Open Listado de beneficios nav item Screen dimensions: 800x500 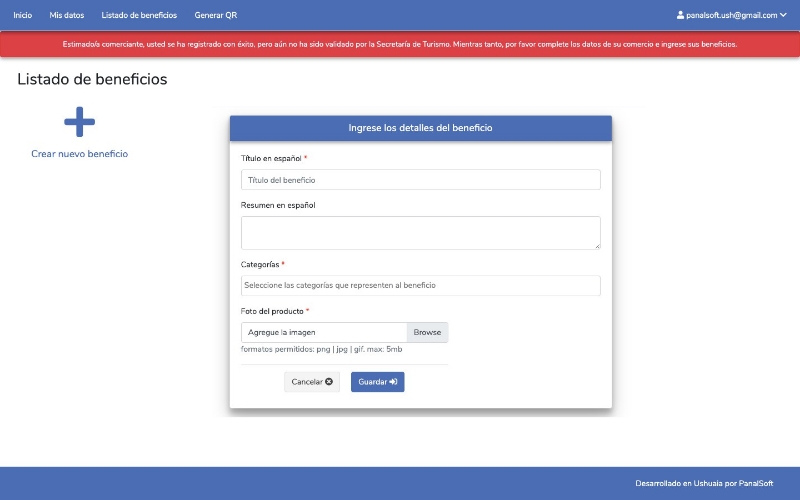pyautogui.click(x=139, y=15)
